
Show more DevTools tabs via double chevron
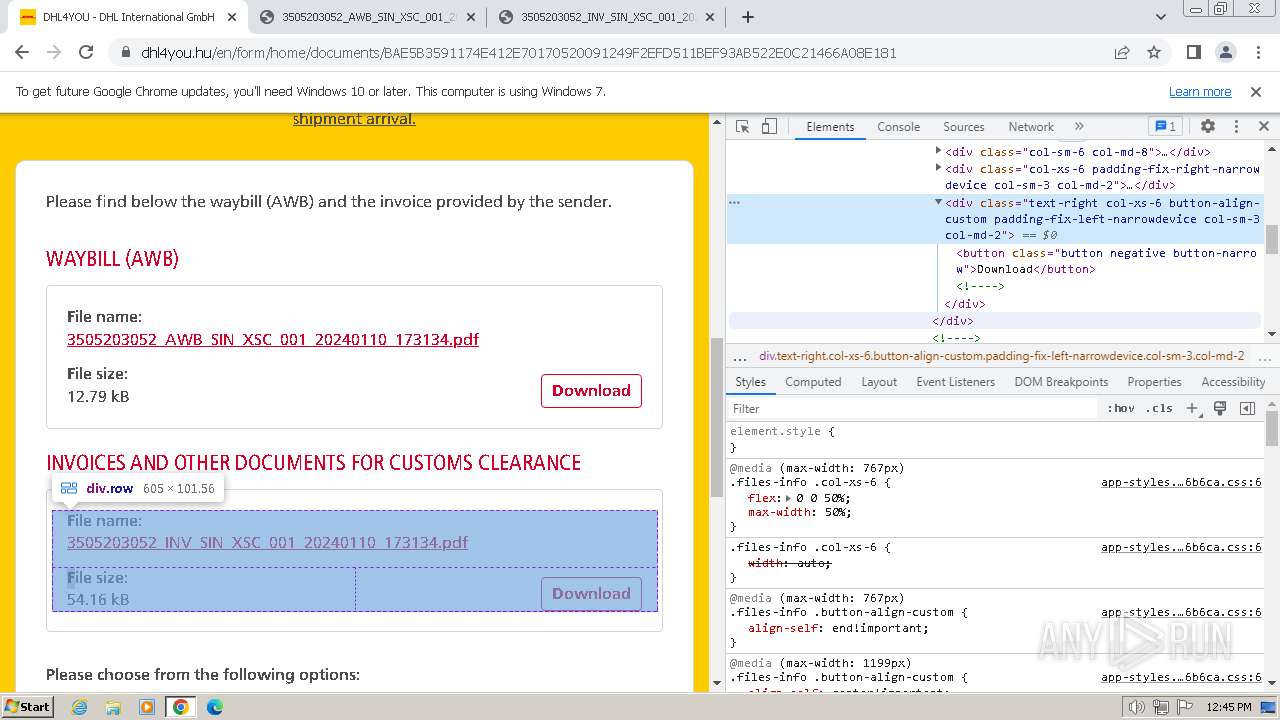click(1079, 127)
